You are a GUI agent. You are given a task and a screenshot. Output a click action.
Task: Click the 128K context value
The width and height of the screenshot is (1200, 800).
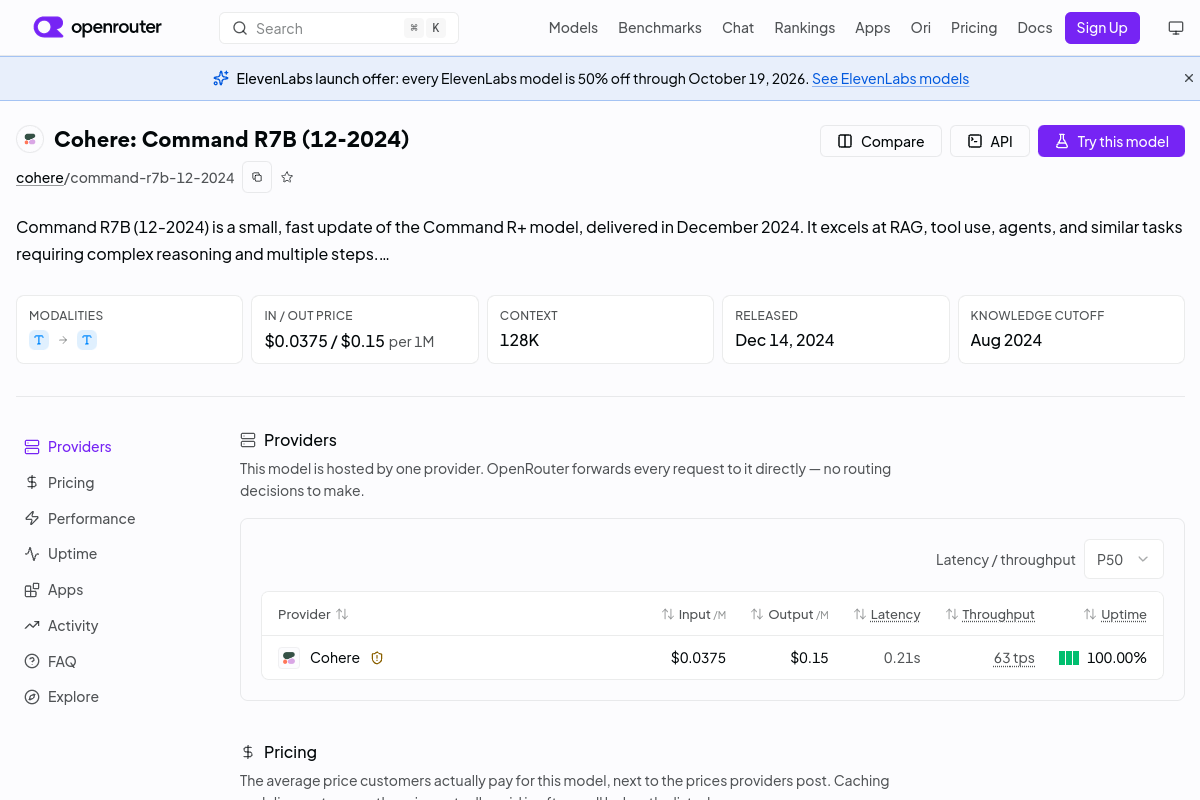pyautogui.click(x=520, y=340)
